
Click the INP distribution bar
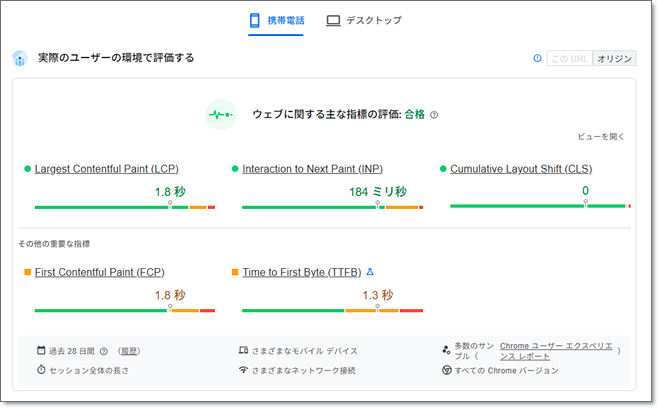tap(332, 207)
